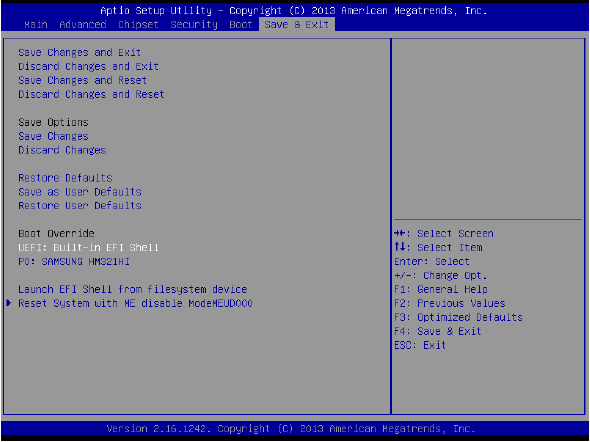This screenshot has width=590, height=442.
Task: Click the arrow beside Reset System with ME
Action: pyautogui.click(x=9, y=303)
